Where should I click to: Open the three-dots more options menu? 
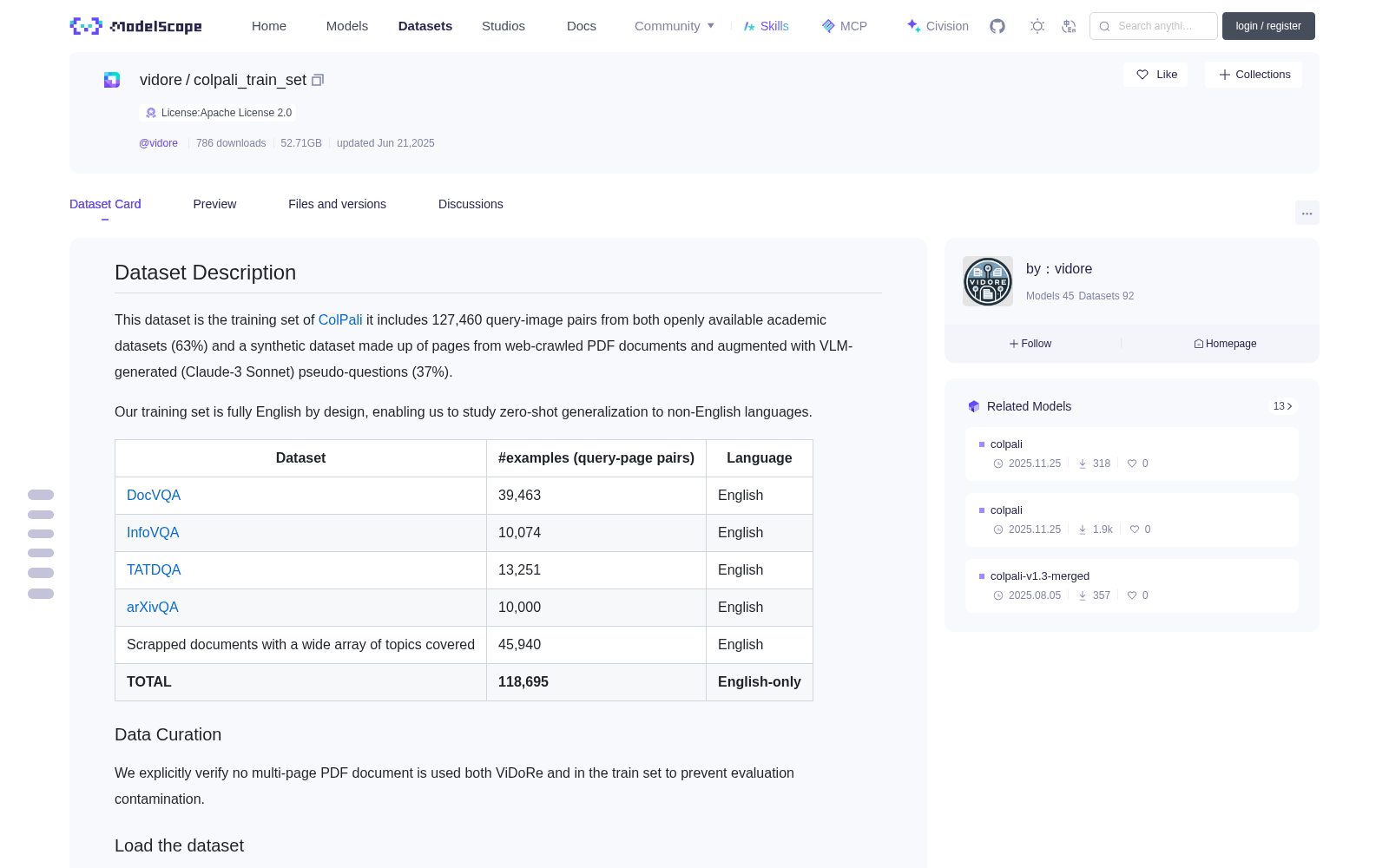click(1307, 213)
